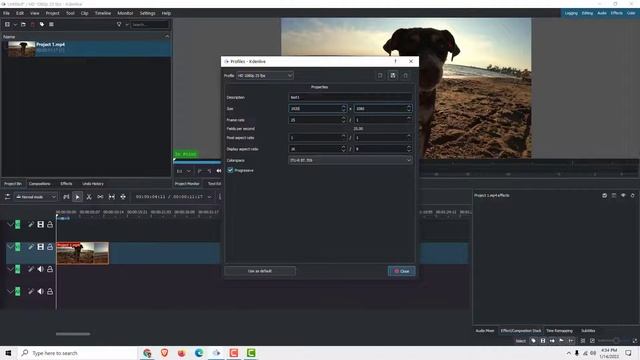Image resolution: width=640 pixels, height=360 pixels.
Task: Open the Brave browser on the taskbar
Action: coord(164,353)
